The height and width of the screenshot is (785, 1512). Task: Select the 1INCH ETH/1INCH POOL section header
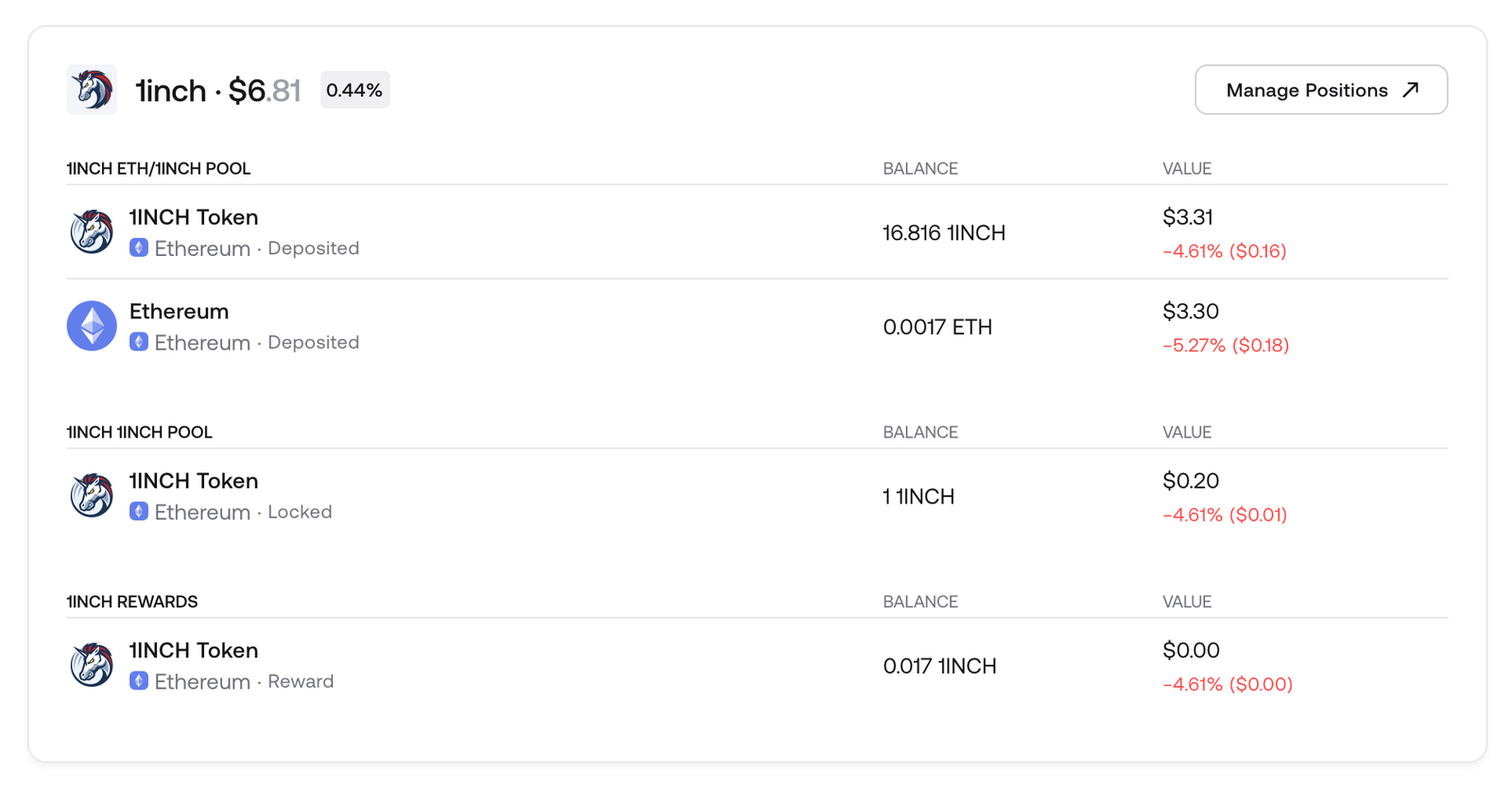(158, 168)
